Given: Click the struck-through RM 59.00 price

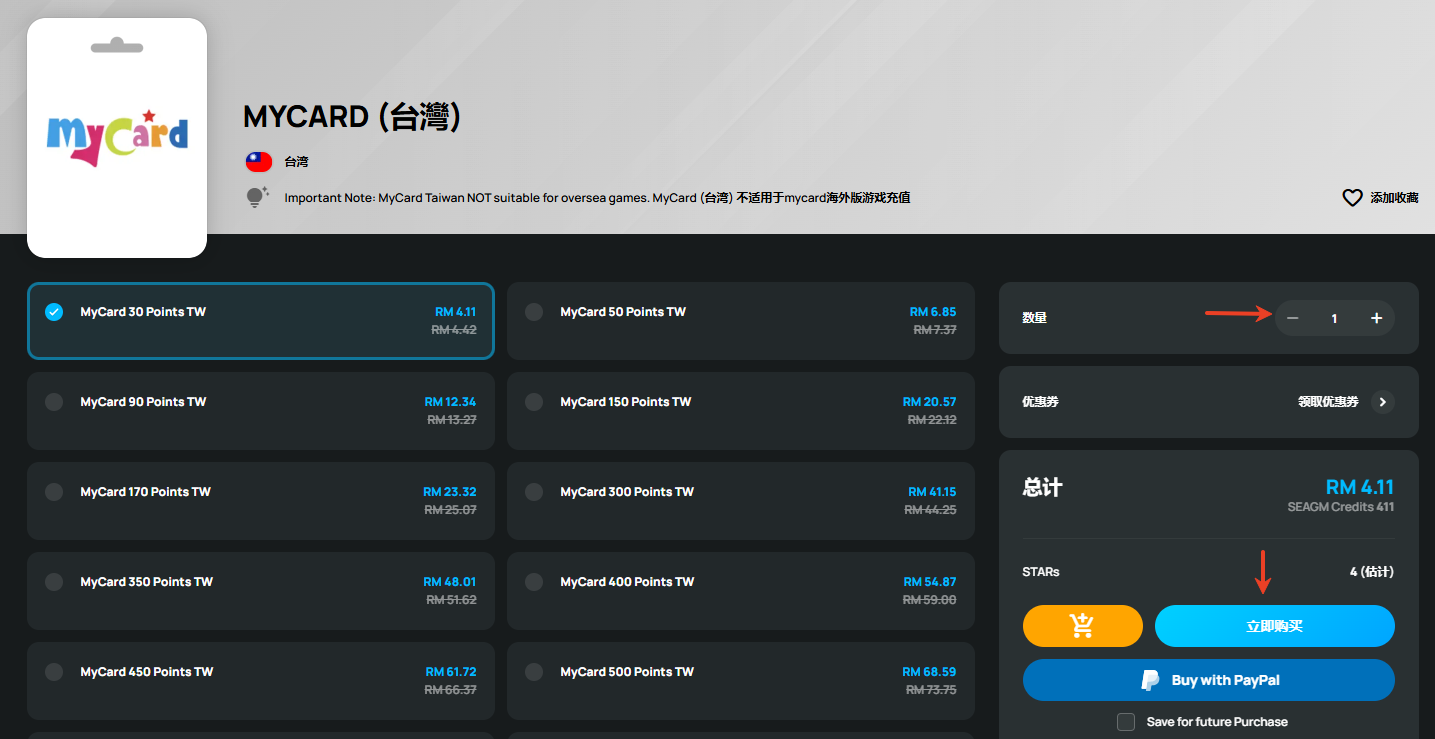Looking at the screenshot, I should tap(929, 600).
